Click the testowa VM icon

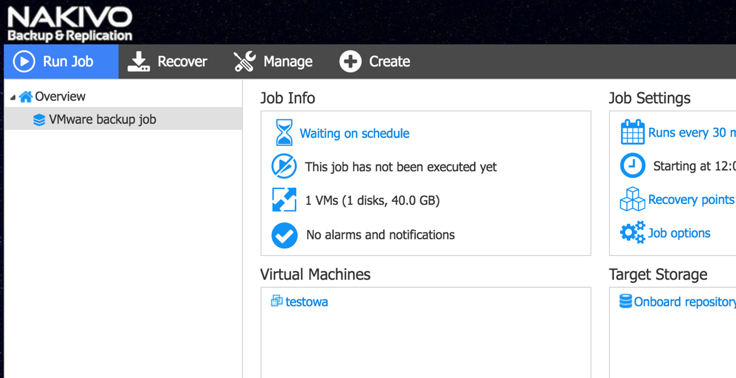pyautogui.click(x=277, y=301)
